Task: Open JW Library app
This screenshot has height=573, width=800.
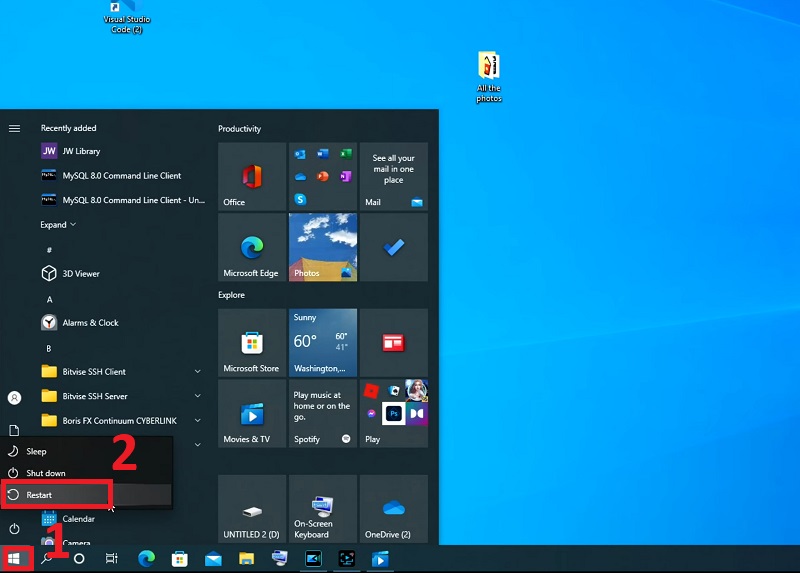Action: (122, 151)
